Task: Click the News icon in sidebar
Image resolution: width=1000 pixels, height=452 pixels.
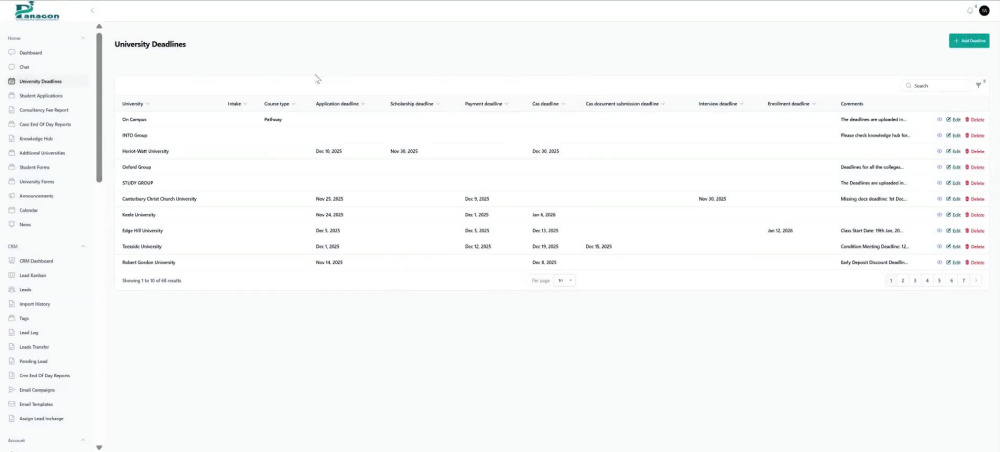Action: coord(11,224)
